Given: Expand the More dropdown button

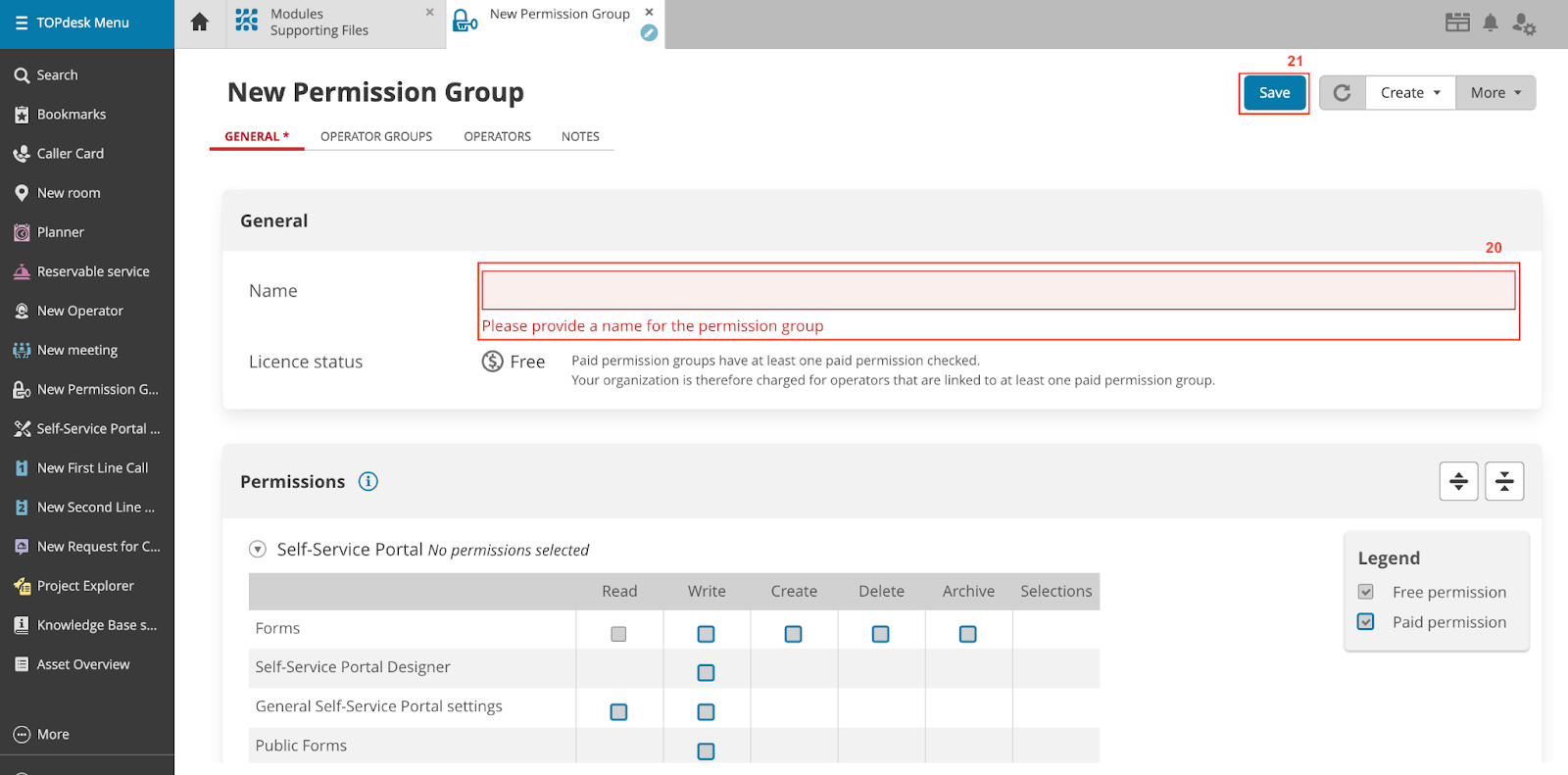Looking at the screenshot, I should coord(1494,93).
